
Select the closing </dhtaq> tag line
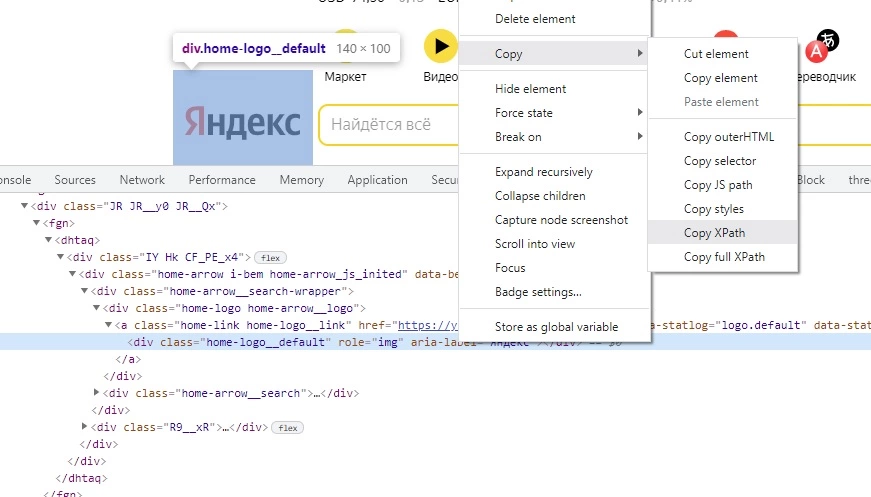(x=82, y=478)
